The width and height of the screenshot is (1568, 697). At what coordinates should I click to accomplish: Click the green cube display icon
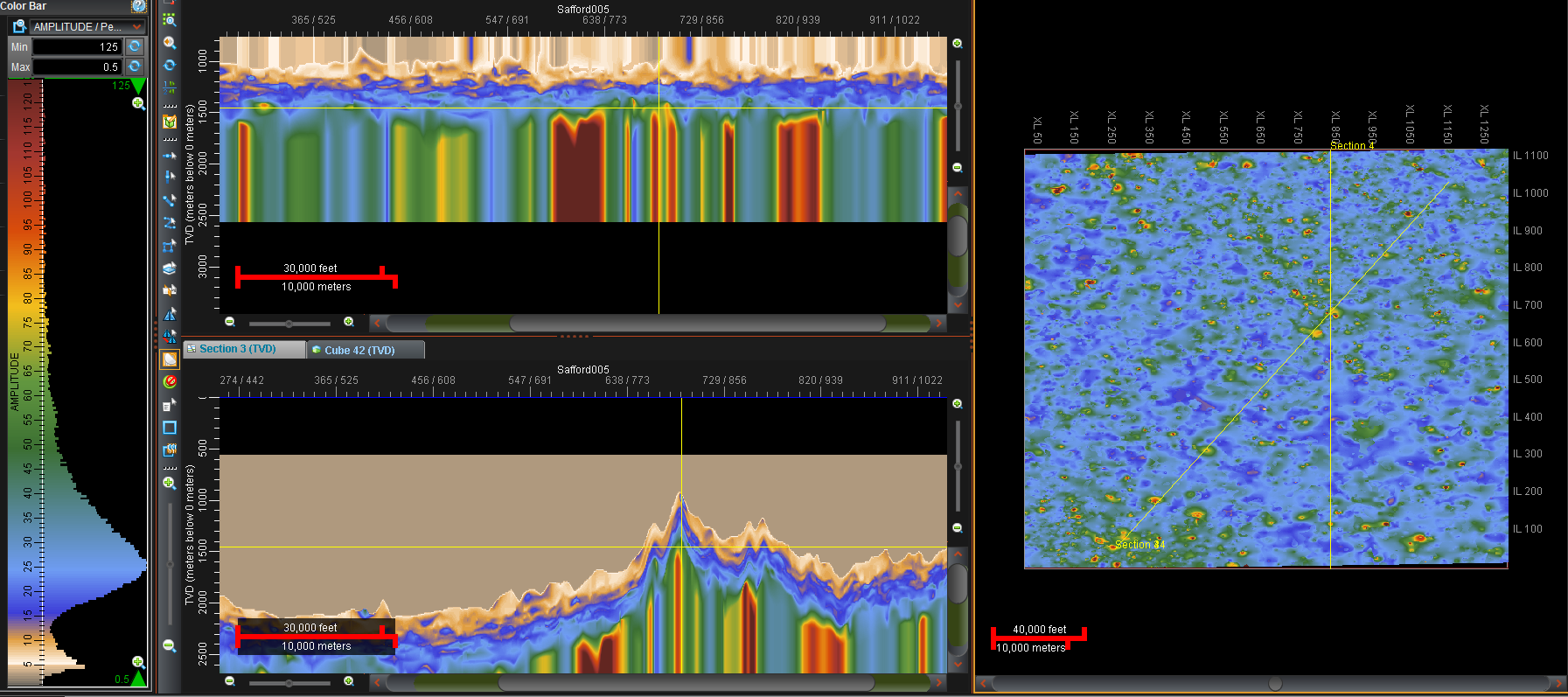coord(170,122)
